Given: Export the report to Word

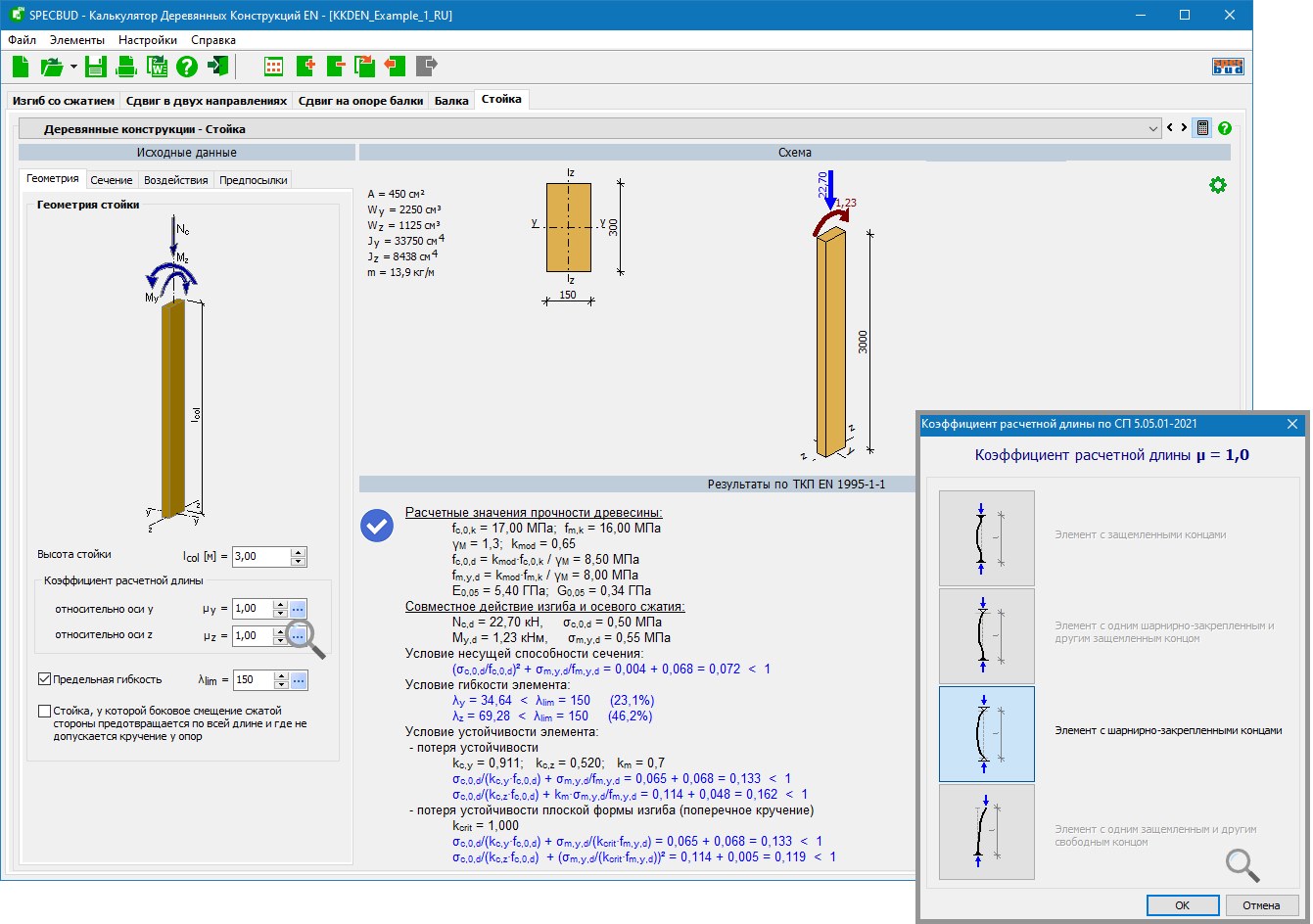Looking at the screenshot, I should 157,67.
